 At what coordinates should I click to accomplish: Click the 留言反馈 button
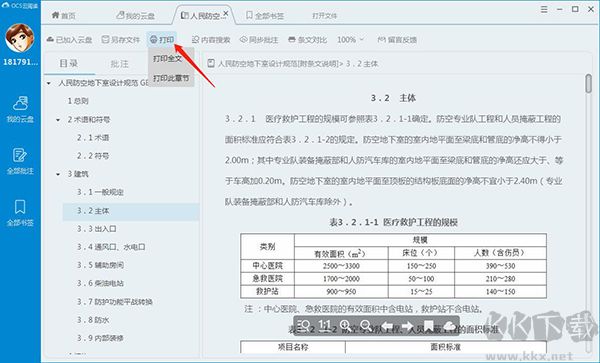397,40
